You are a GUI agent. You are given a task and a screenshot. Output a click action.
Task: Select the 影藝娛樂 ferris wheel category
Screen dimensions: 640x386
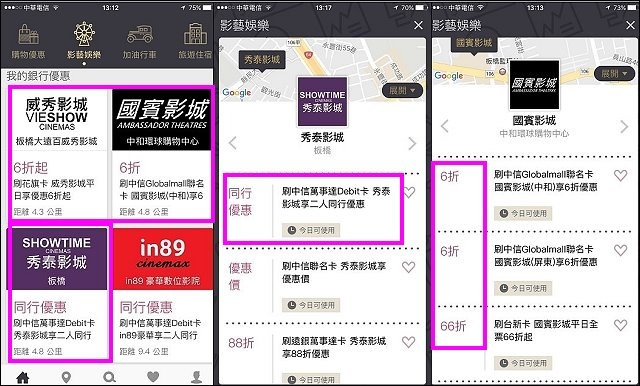pos(84,41)
